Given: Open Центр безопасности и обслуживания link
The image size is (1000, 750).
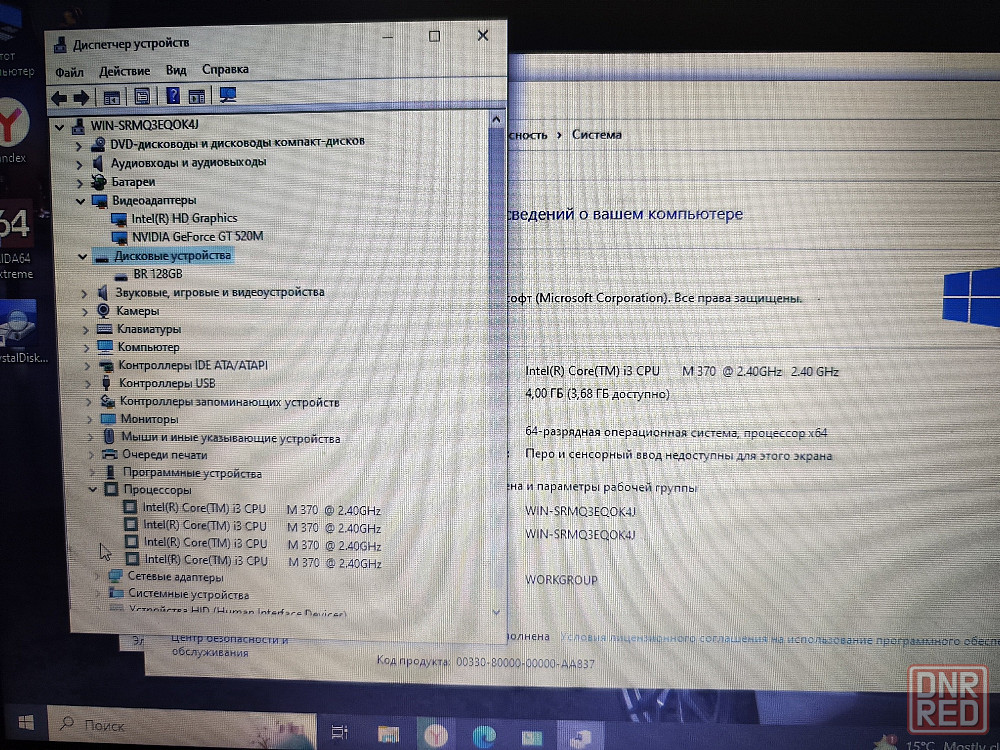Looking at the screenshot, I should 229,645.
